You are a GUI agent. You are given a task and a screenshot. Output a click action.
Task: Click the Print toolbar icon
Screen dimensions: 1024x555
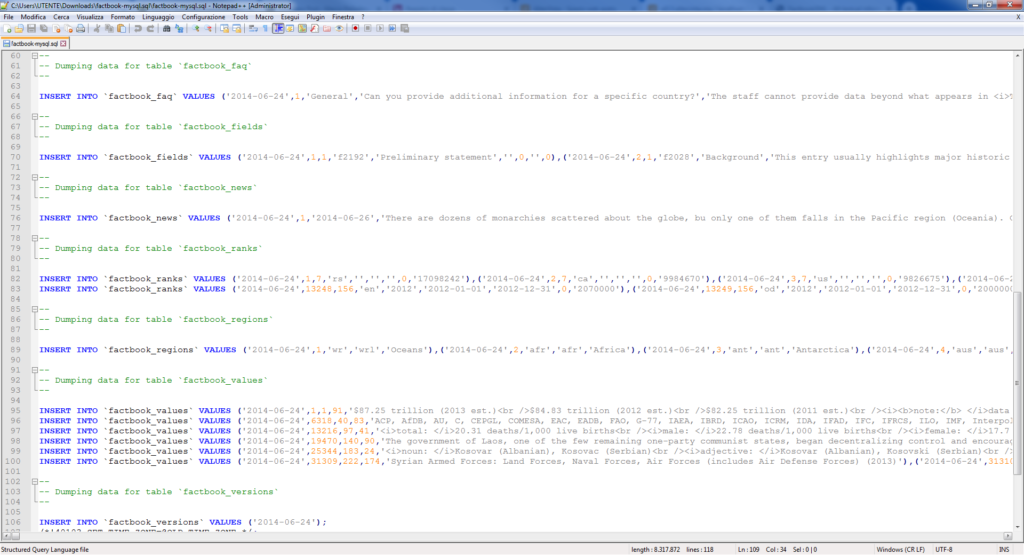click(80, 29)
